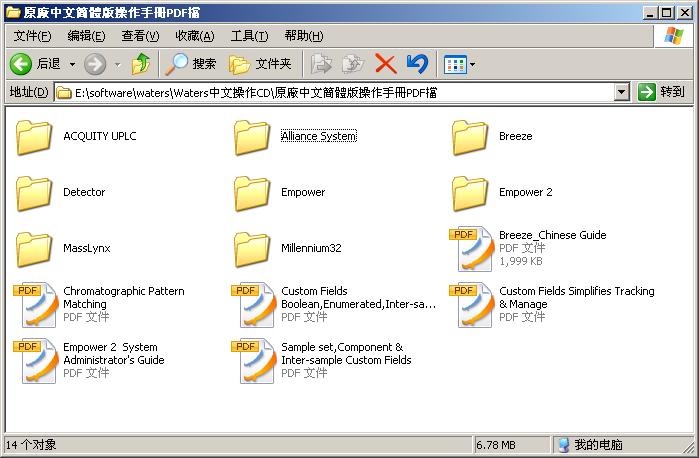Click the 转到 Go button

coord(662,92)
